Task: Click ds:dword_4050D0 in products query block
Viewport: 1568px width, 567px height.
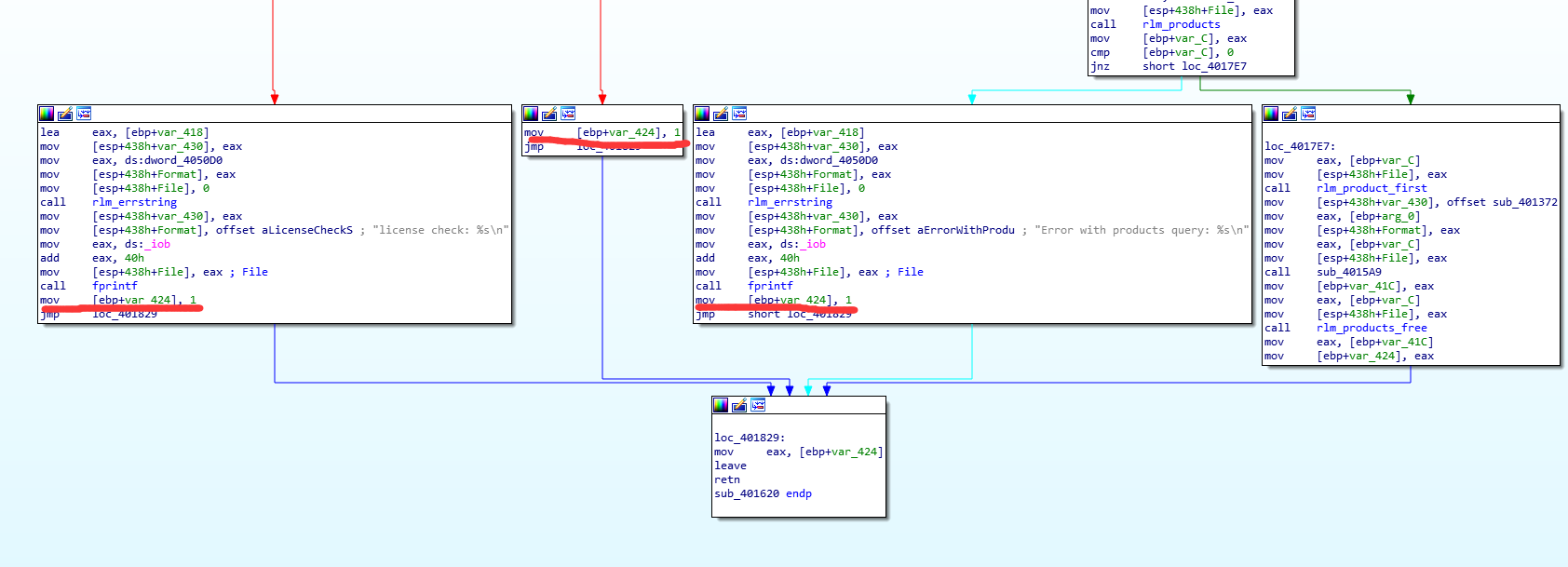Action: tap(829, 160)
